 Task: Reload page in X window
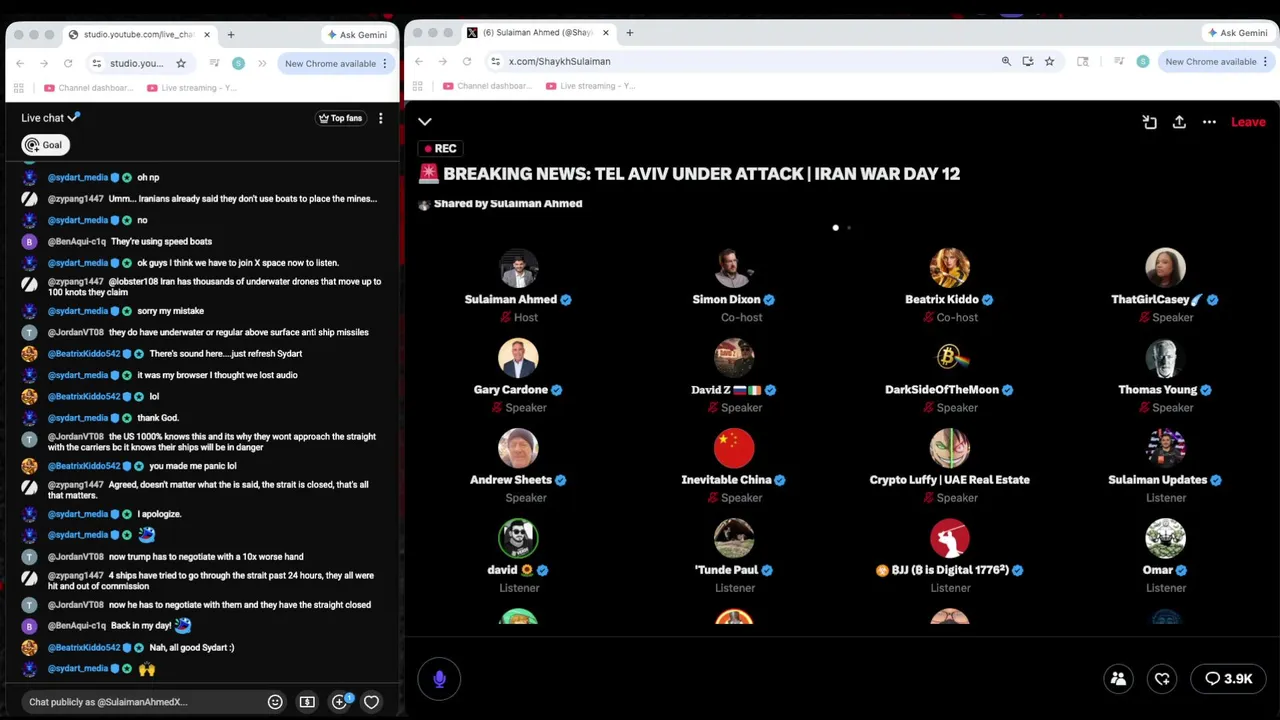(467, 61)
